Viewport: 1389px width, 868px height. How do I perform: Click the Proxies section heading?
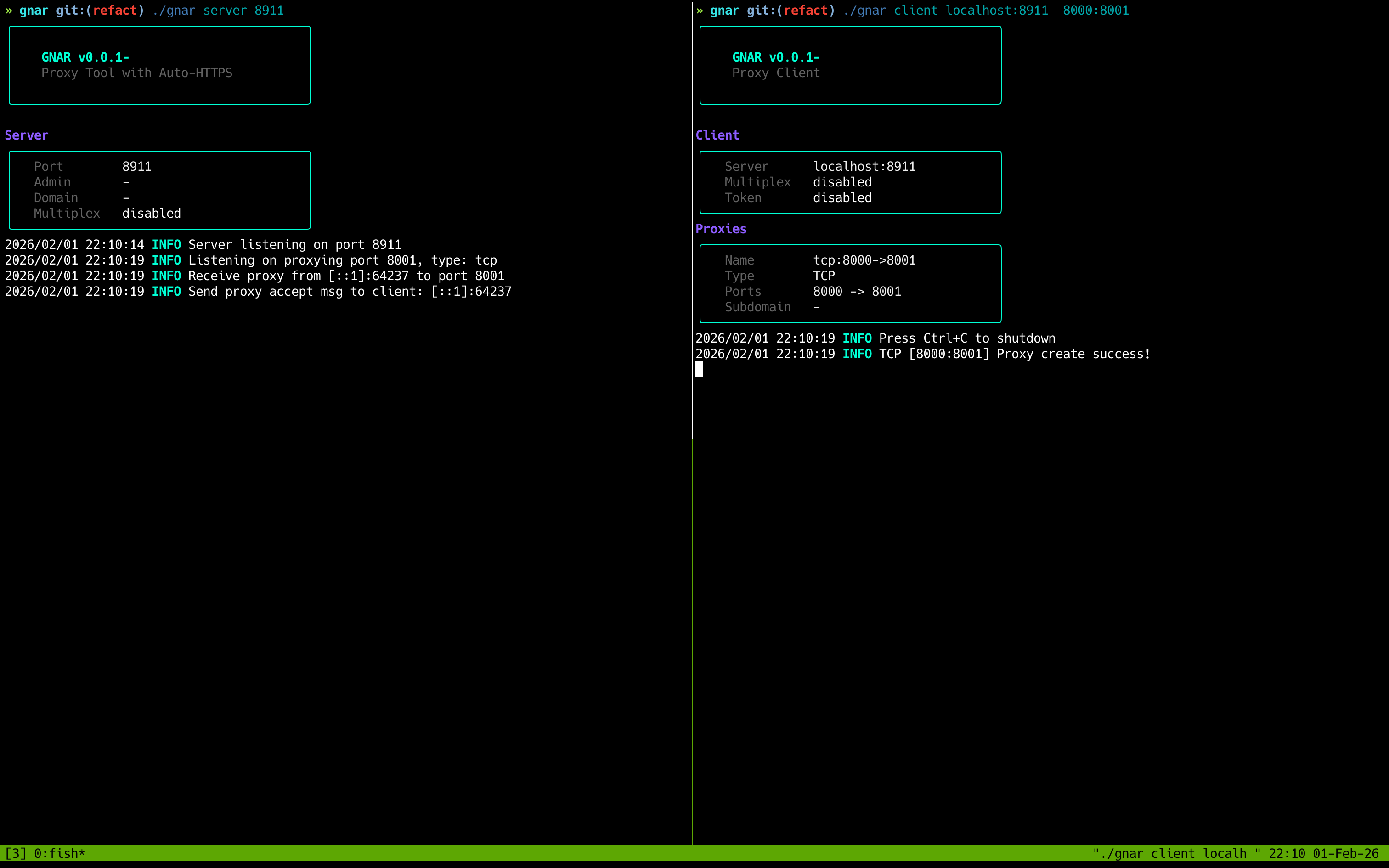click(x=720, y=229)
